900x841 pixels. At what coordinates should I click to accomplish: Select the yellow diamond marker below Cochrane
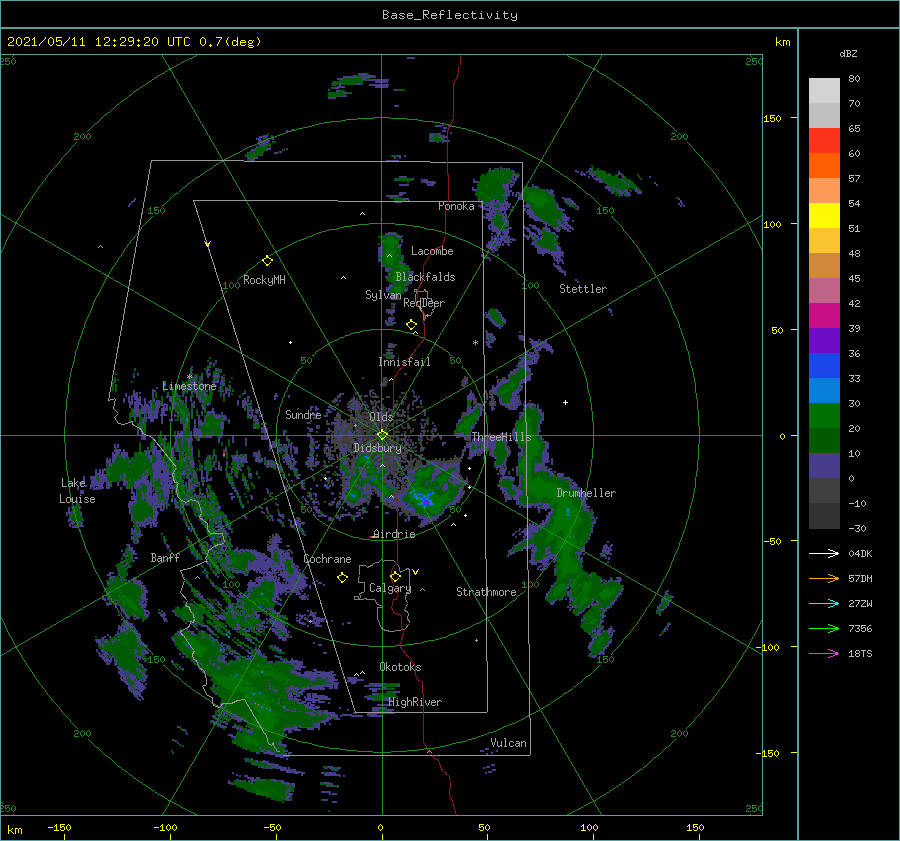click(342, 578)
